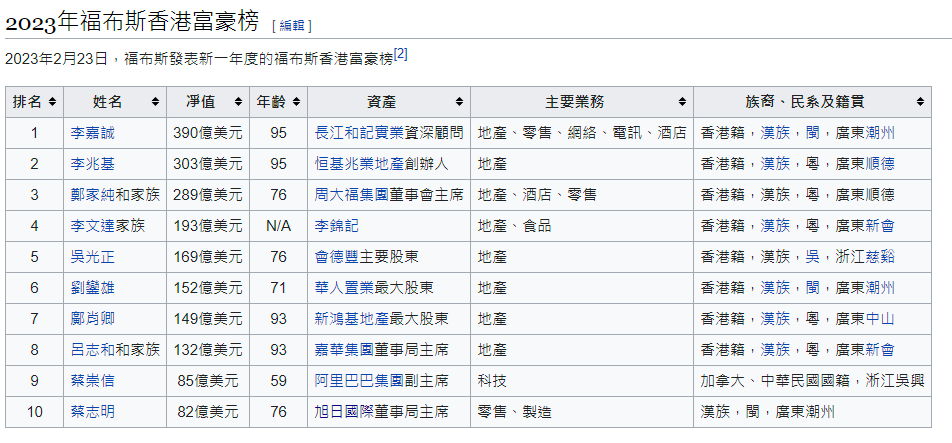Viewport: 952px width, 443px height.
Task: Open 華人置業 company link
Action: 345,288
